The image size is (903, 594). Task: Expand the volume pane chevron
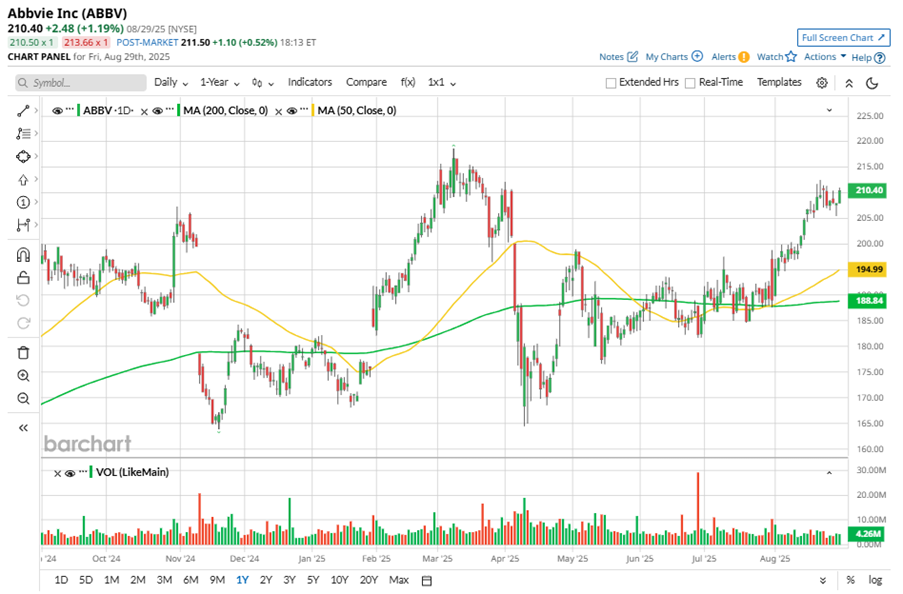(829, 472)
